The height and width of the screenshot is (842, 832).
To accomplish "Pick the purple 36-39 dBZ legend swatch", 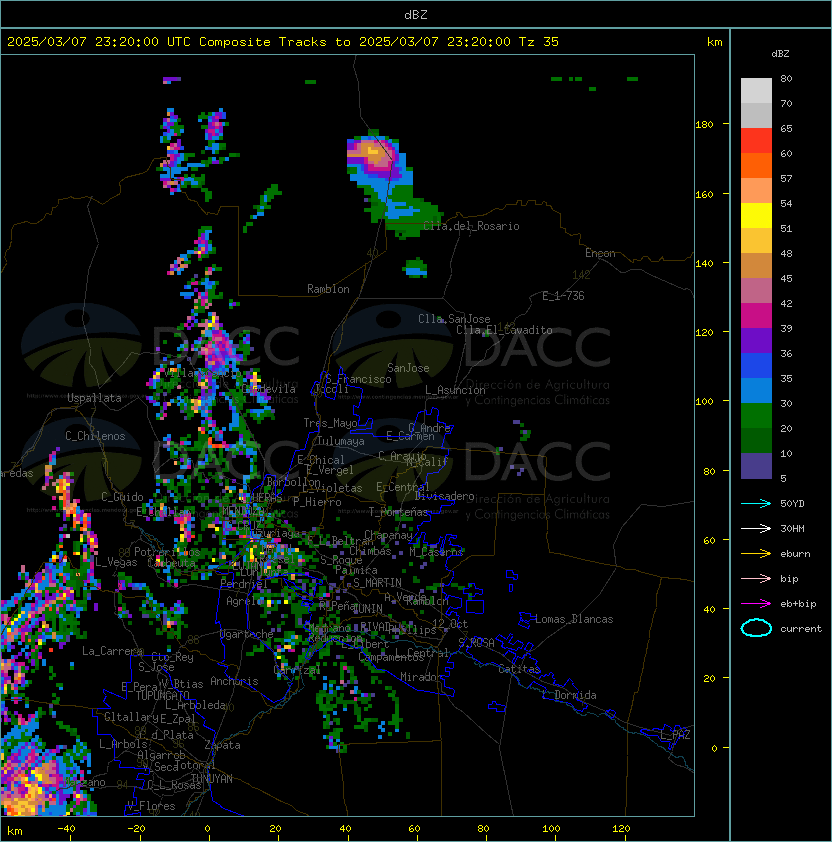I will [756, 340].
